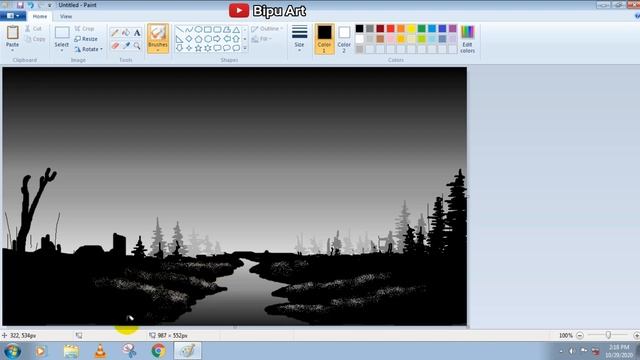Choose the four-point star shape

pos(189,48)
